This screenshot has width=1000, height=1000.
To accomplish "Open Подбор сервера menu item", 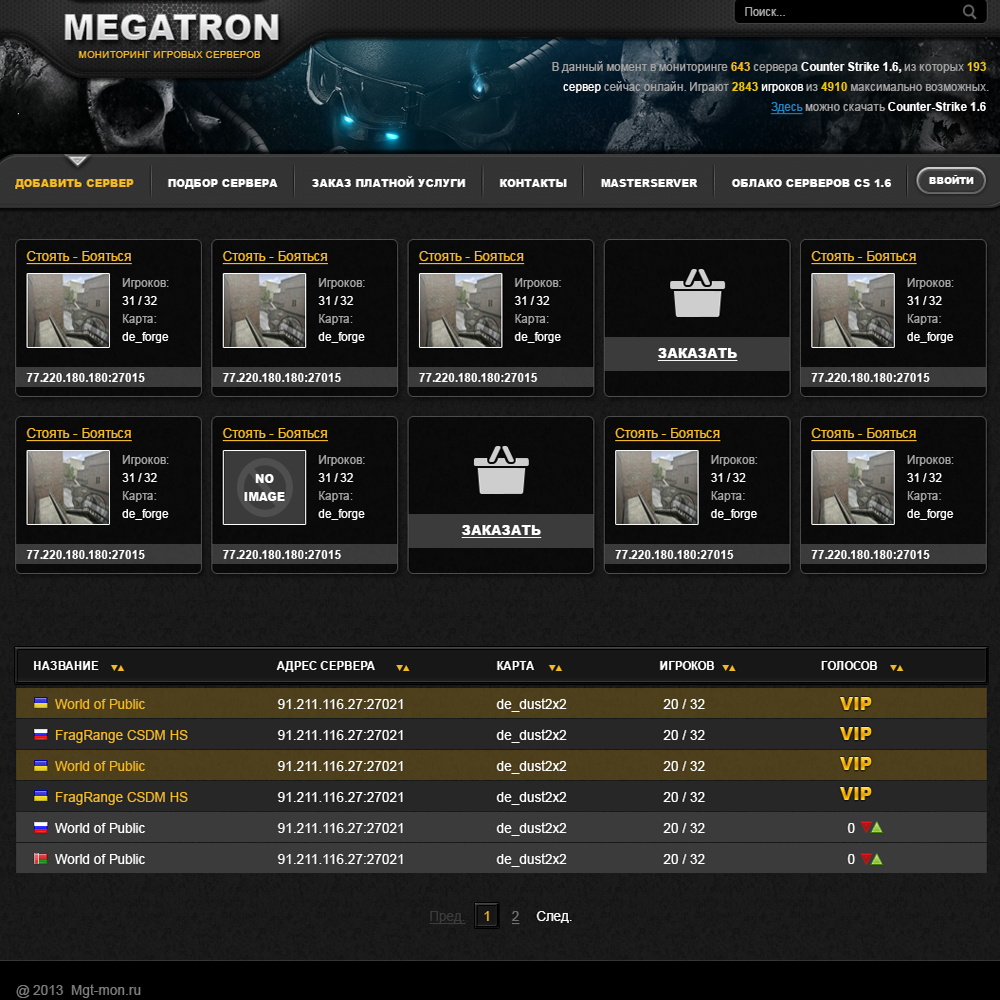I will tap(223, 183).
